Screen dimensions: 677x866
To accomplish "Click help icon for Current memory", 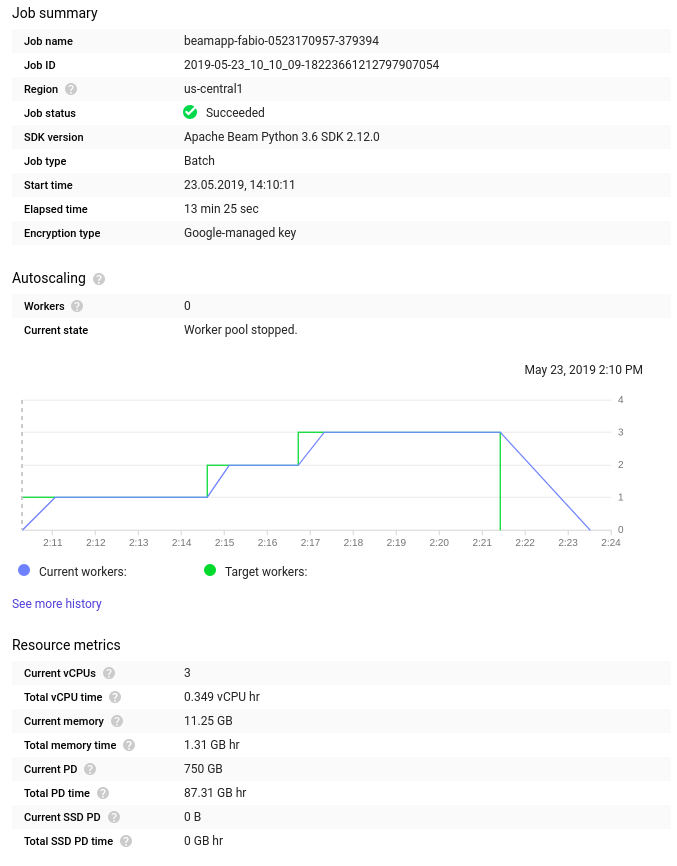I will (117, 721).
